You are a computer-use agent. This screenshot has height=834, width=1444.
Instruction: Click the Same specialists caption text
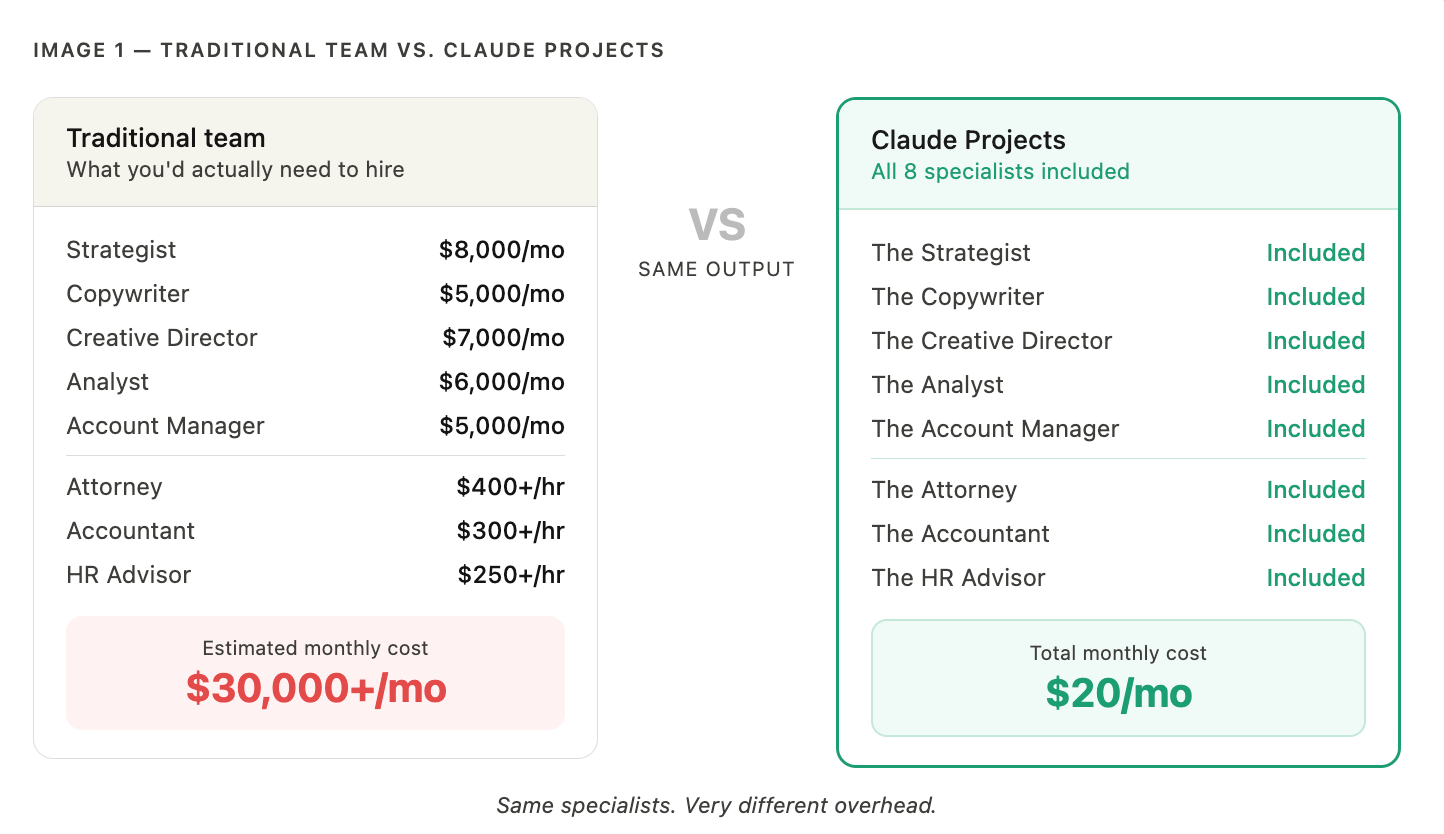tap(716, 805)
